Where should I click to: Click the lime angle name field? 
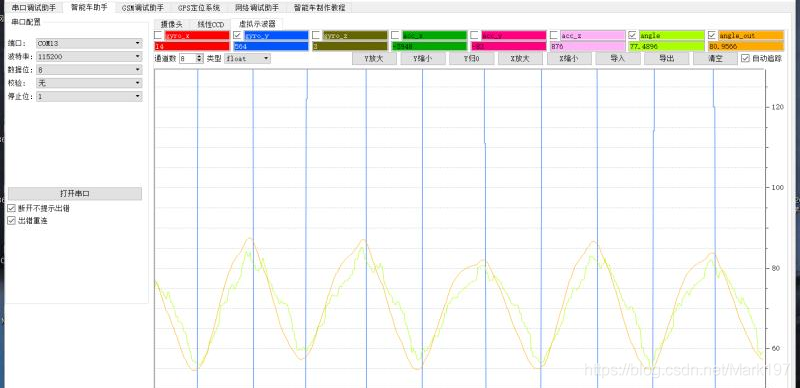[x=671, y=35]
